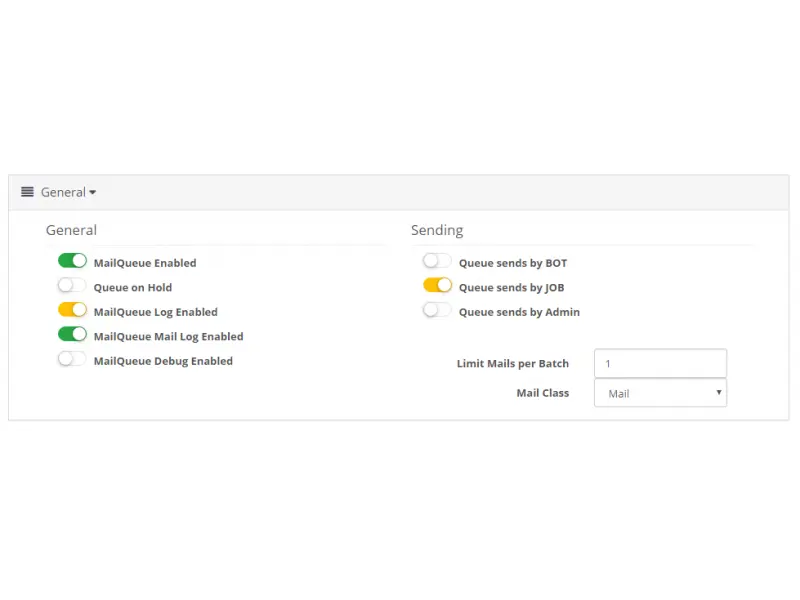Screen dimensions: 800x600
Task: Click the Limit Mails per Batch field
Action: coord(660,363)
